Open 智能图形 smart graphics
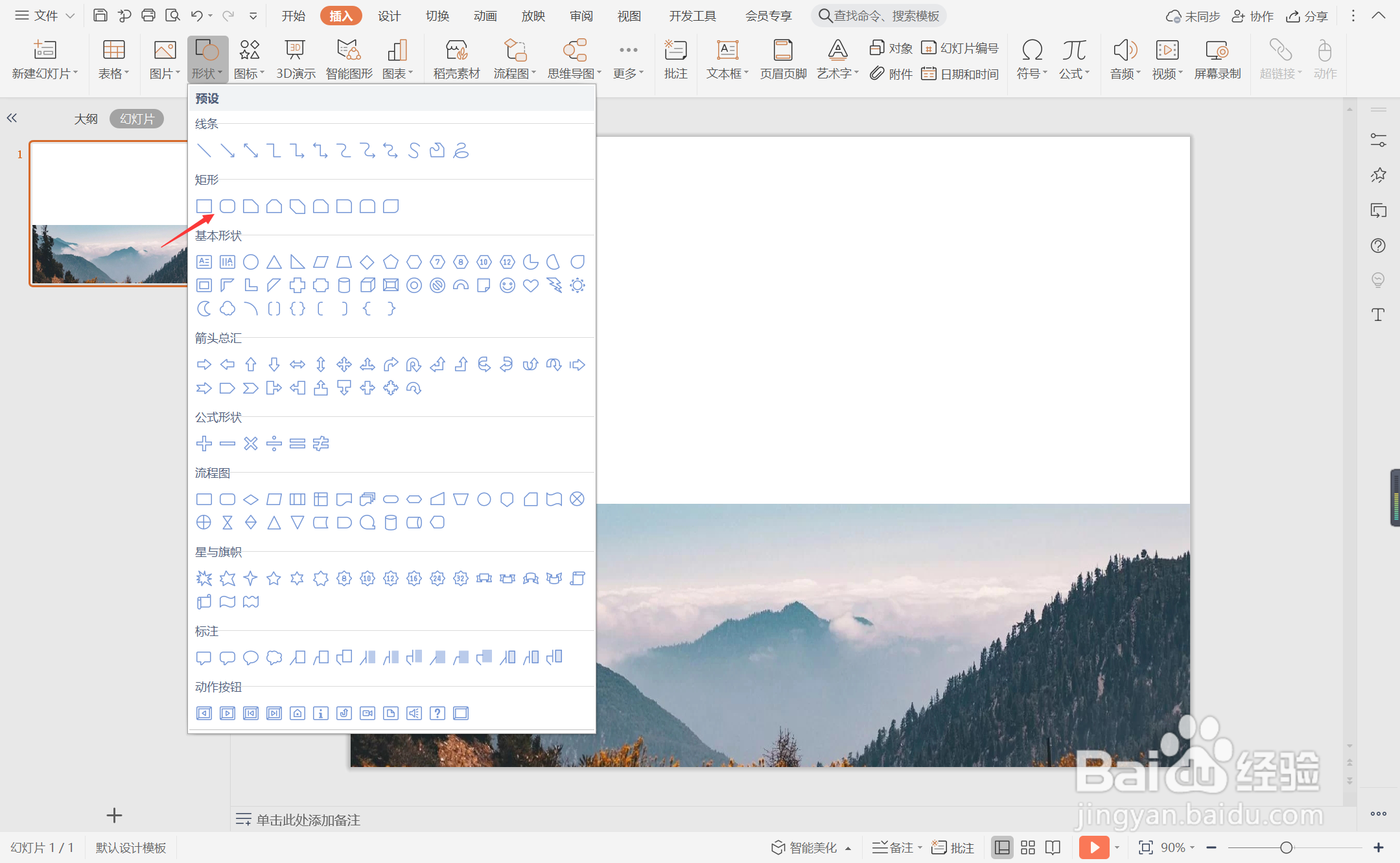The width and height of the screenshot is (1400, 863). coord(349,60)
